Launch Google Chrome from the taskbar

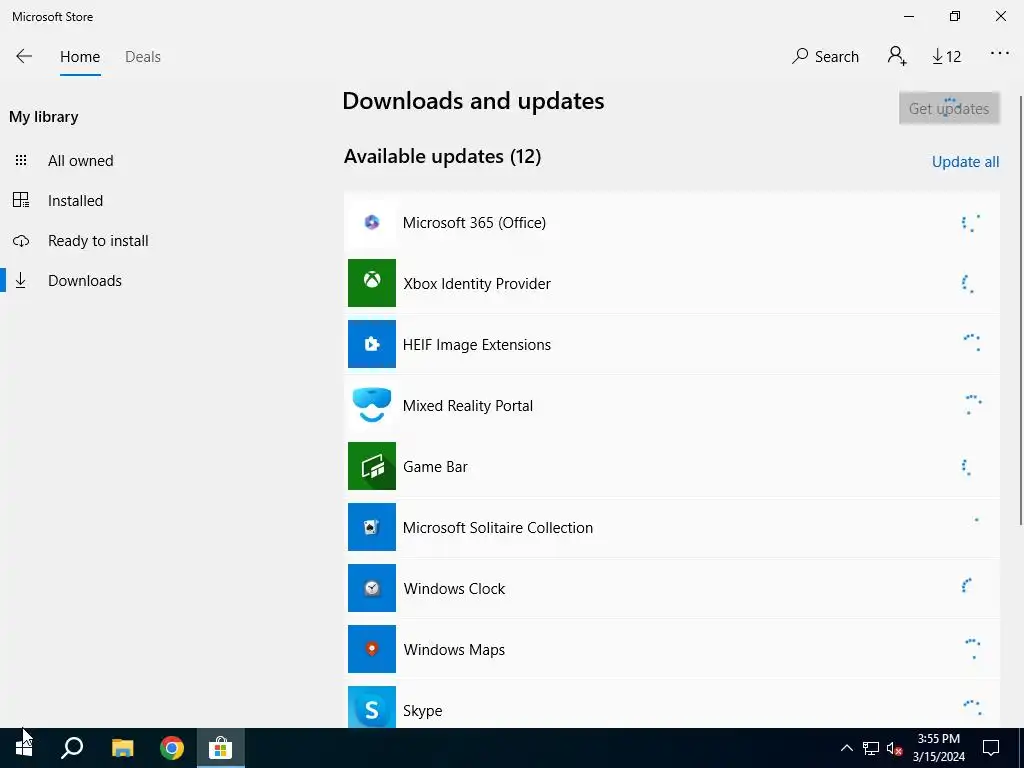point(172,748)
